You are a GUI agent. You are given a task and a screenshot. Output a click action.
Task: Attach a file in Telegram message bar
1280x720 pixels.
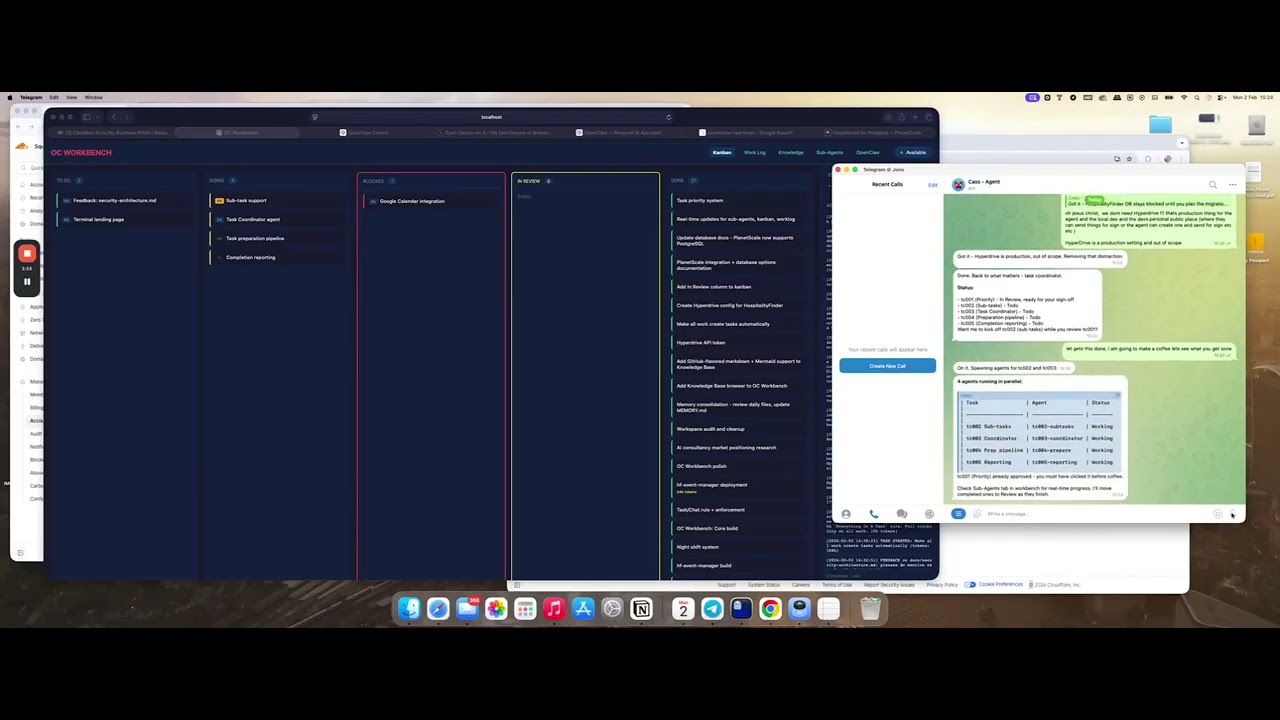pyautogui.click(x=977, y=514)
